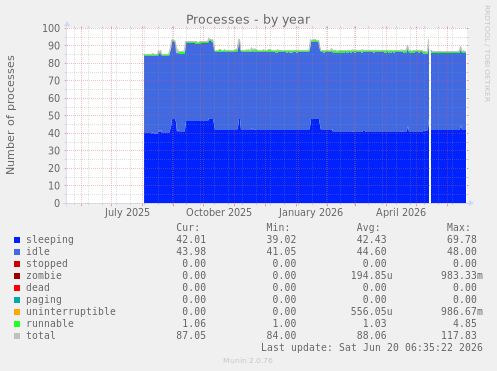
Task: Click the 'runnable' legend label
Action: click(50, 323)
